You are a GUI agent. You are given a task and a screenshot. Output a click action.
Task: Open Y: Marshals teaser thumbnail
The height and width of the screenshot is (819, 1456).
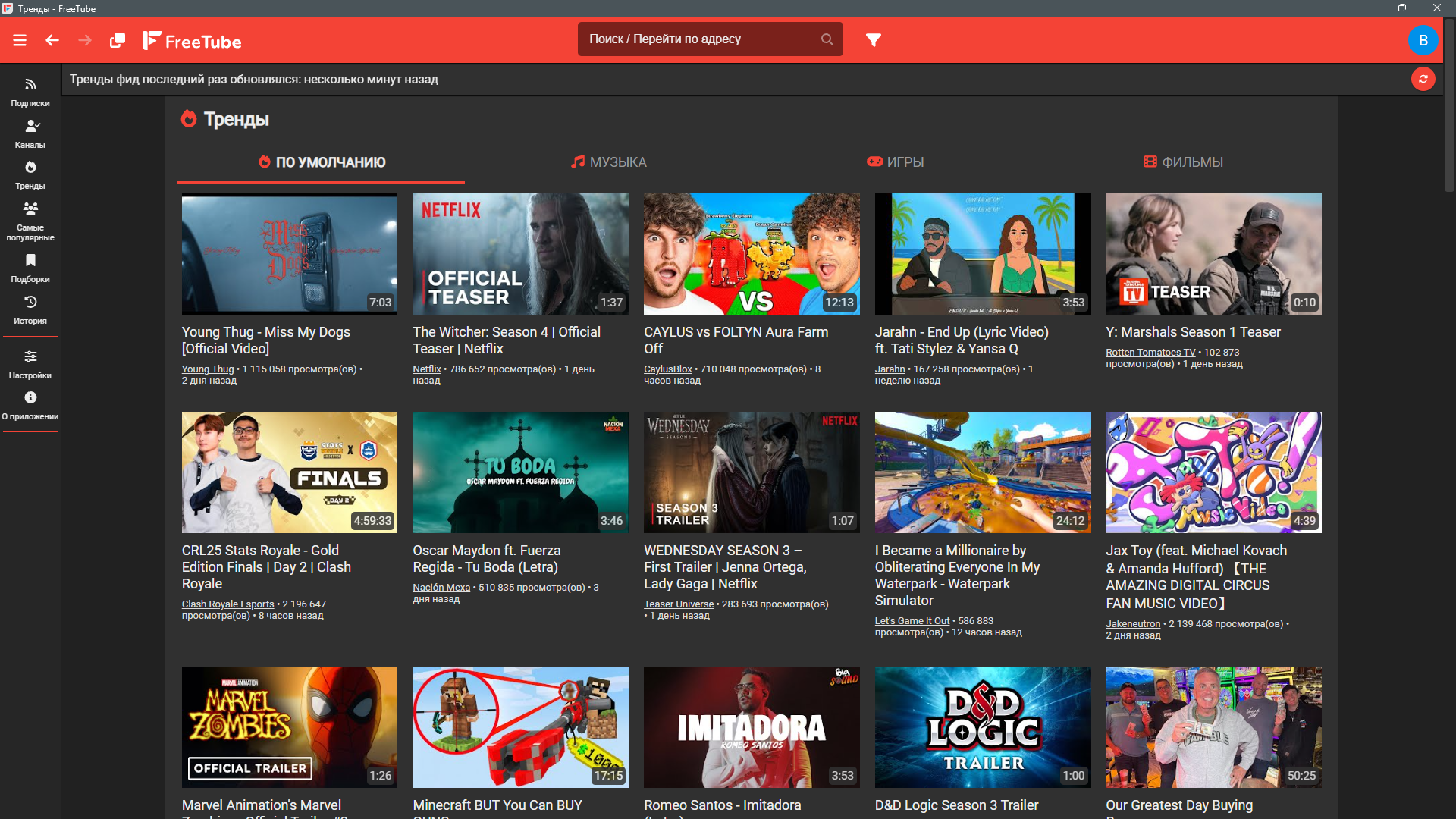coord(1213,254)
